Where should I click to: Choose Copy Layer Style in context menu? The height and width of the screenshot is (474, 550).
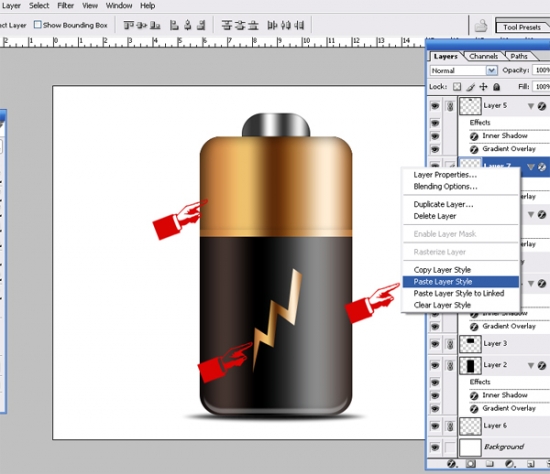[461, 270]
